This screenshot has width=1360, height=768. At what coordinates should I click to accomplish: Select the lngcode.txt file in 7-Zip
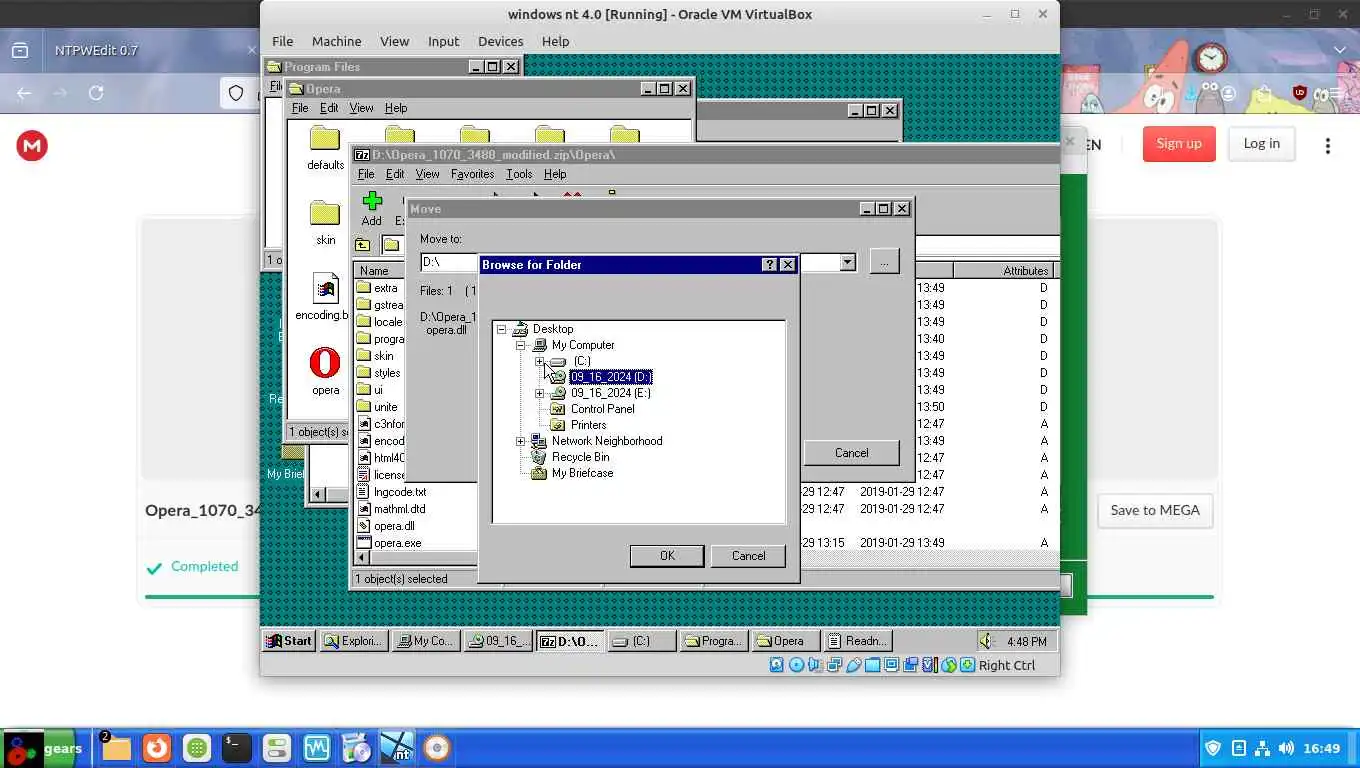[x=400, y=492]
